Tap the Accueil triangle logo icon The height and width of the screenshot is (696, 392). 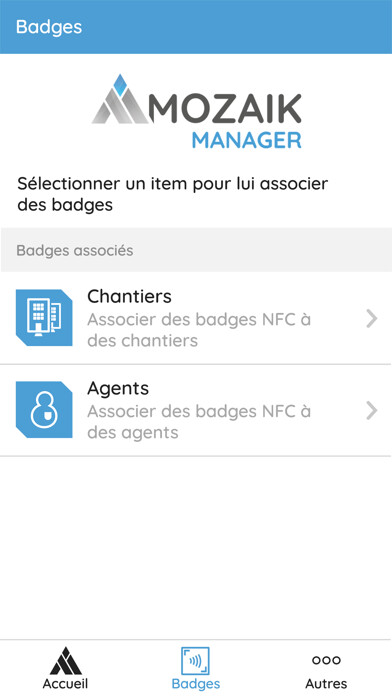pyautogui.click(x=66, y=660)
